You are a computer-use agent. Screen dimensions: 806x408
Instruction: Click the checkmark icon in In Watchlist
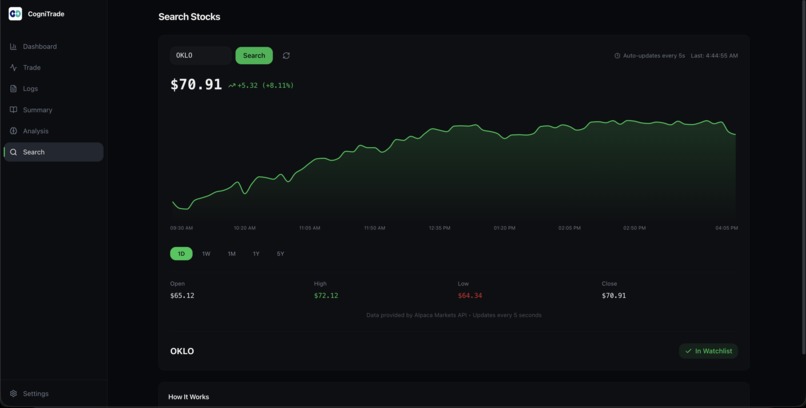pos(688,351)
